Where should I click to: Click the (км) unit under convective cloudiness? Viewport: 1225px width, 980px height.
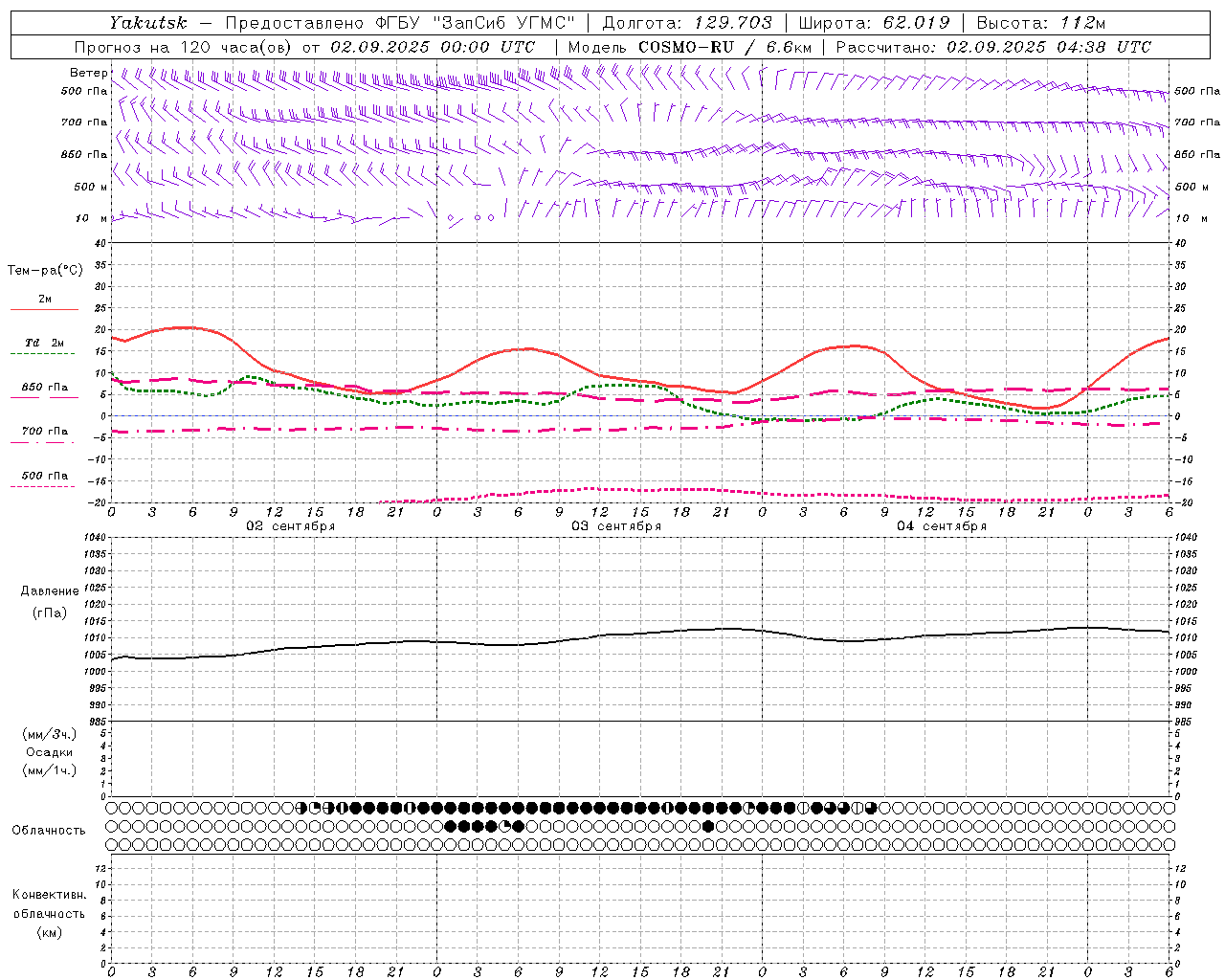click(x=49, y=932)
